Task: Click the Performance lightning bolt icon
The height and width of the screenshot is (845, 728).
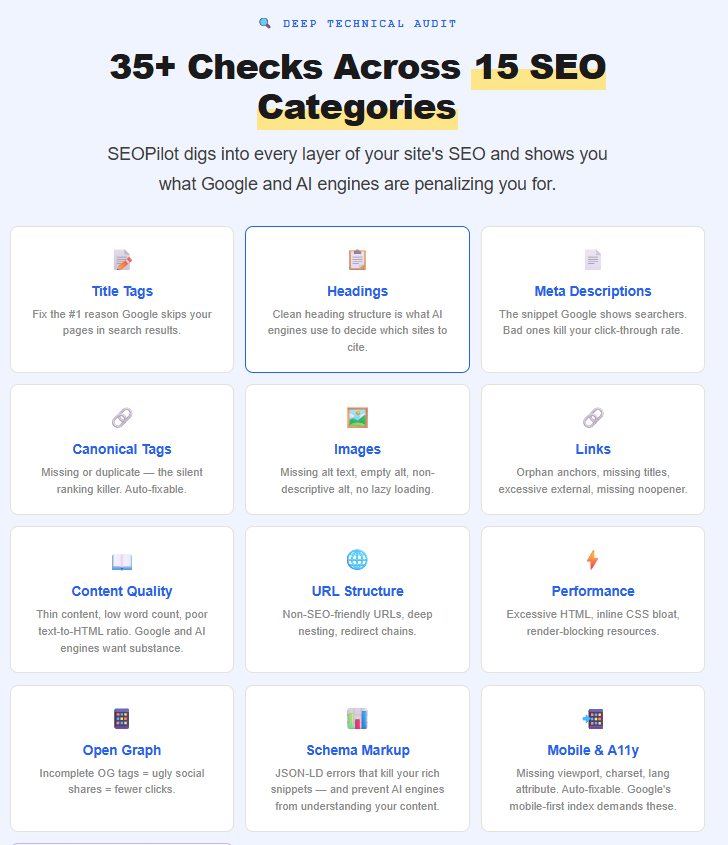Action: coord(593,560)
